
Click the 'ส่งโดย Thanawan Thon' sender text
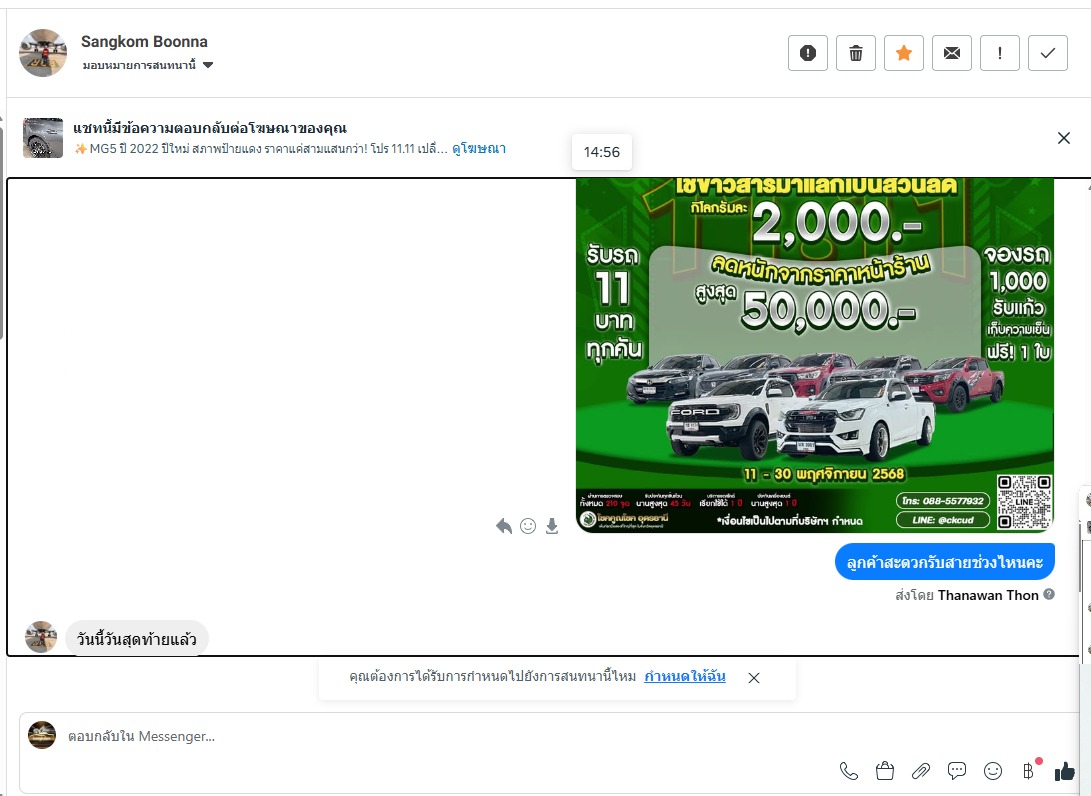[x=967, y=595]
